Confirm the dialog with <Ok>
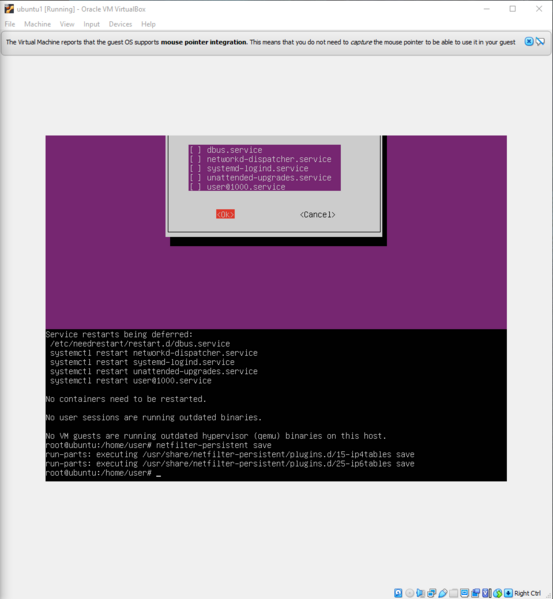 [225, 214]
